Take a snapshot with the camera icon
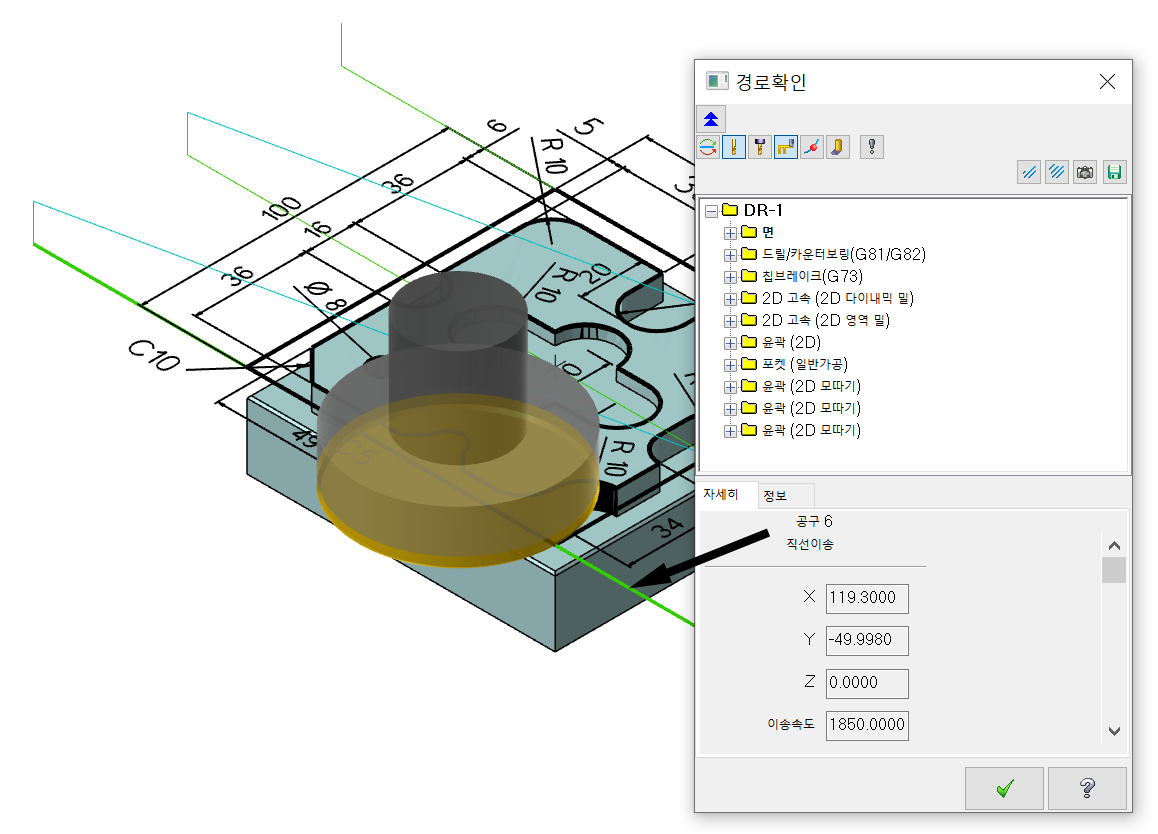The height and width of the screenshot is (834, 1158). click(1085, 172)
